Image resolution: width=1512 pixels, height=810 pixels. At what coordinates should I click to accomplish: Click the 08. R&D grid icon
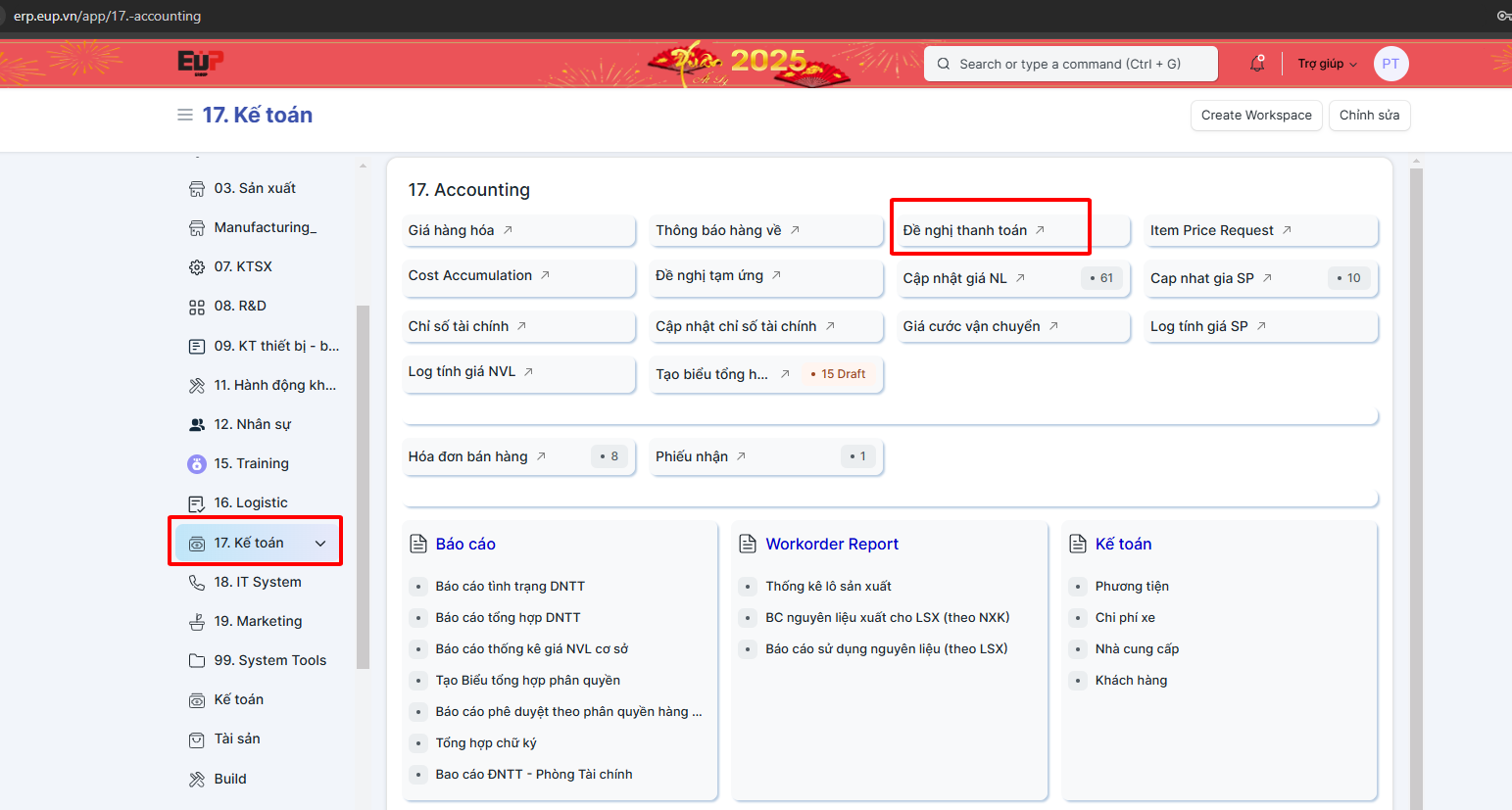(197, 307)
